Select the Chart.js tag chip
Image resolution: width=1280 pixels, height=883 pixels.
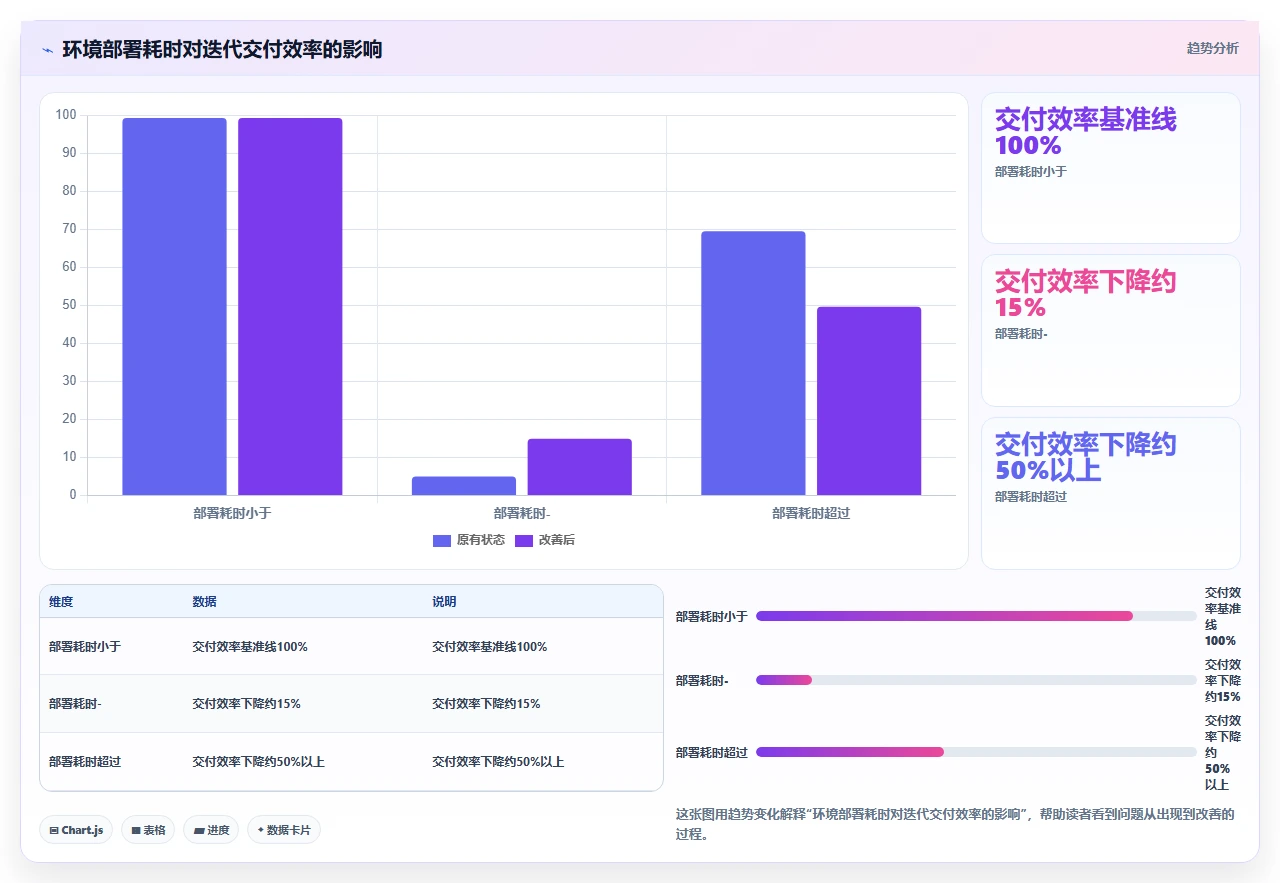point(76,830)
